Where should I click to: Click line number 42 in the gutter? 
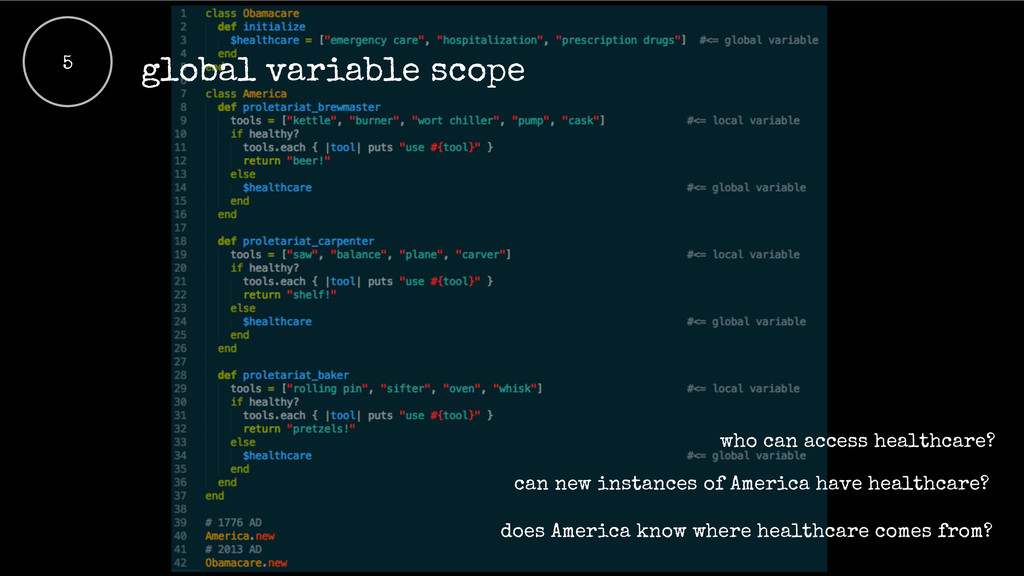(x=180, y=563)
